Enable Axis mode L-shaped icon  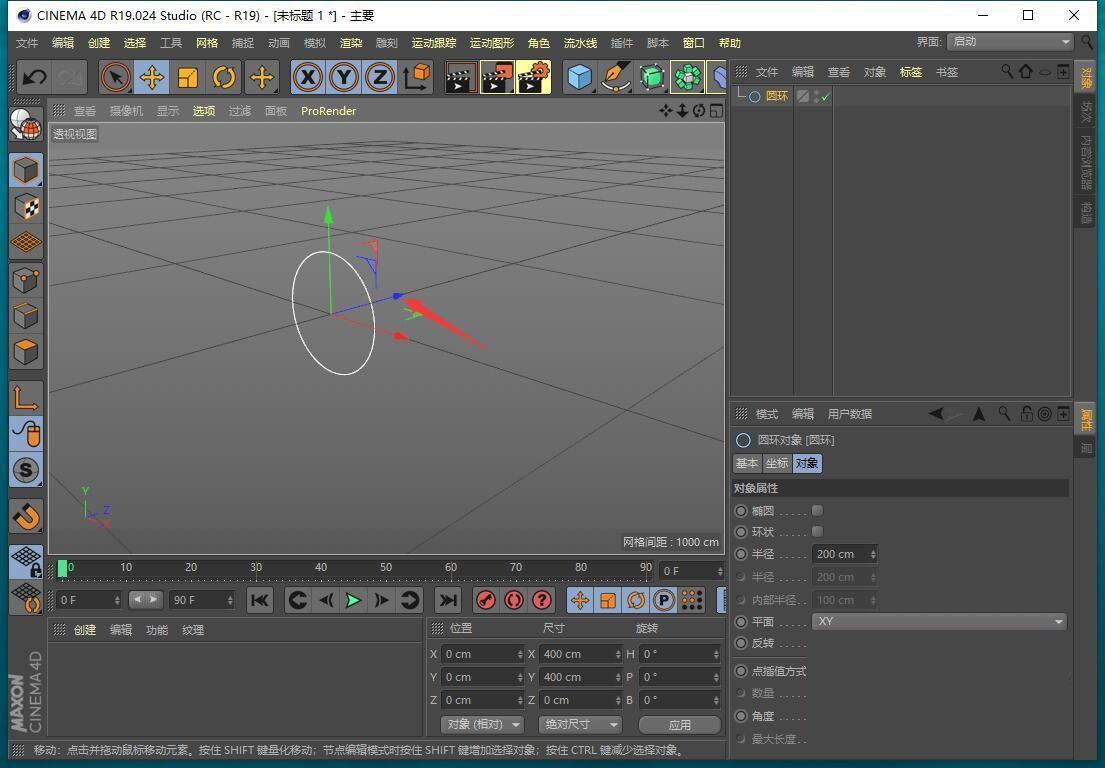[26, 398]
